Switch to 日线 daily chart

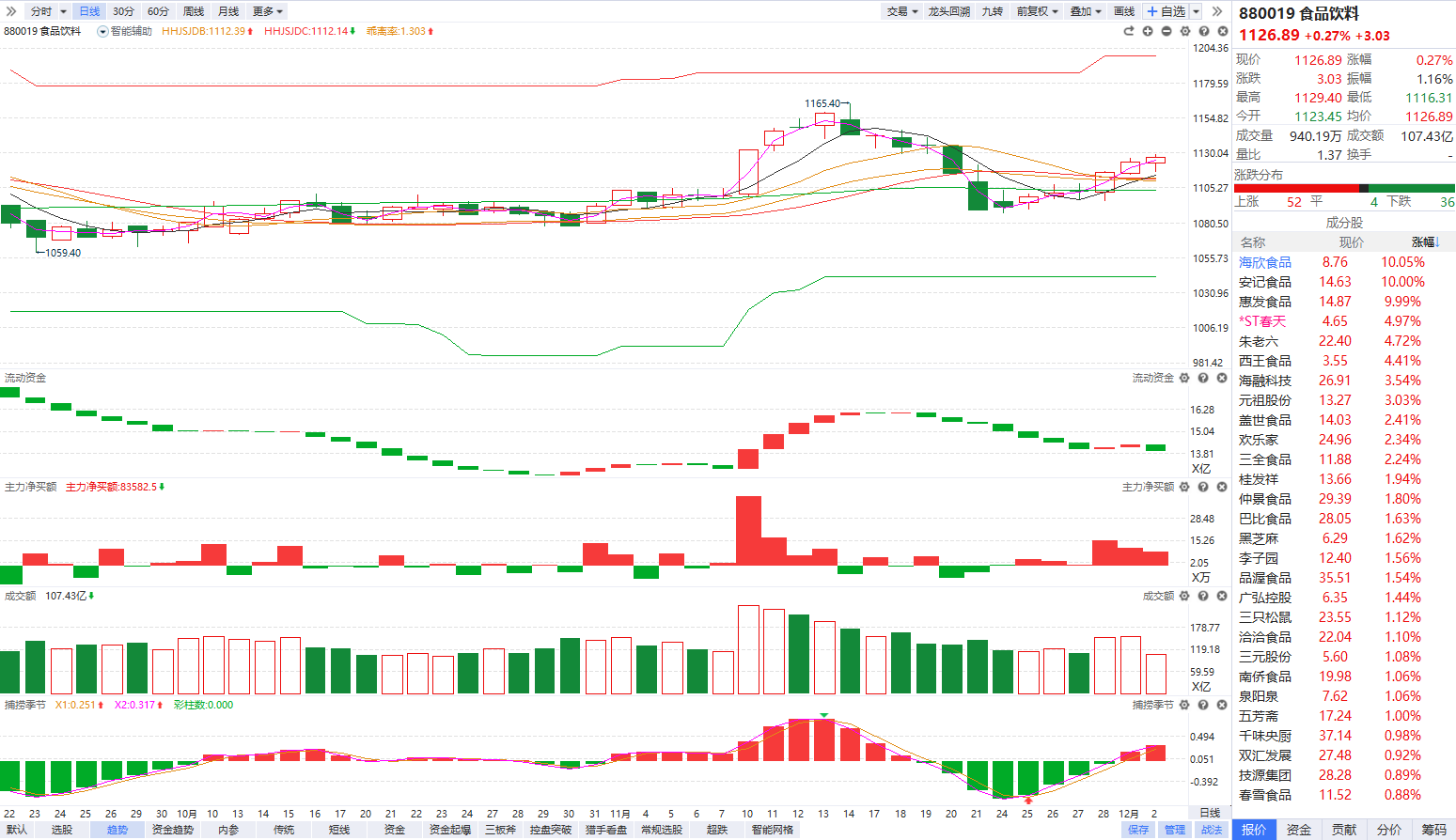[x=89, y=11]
